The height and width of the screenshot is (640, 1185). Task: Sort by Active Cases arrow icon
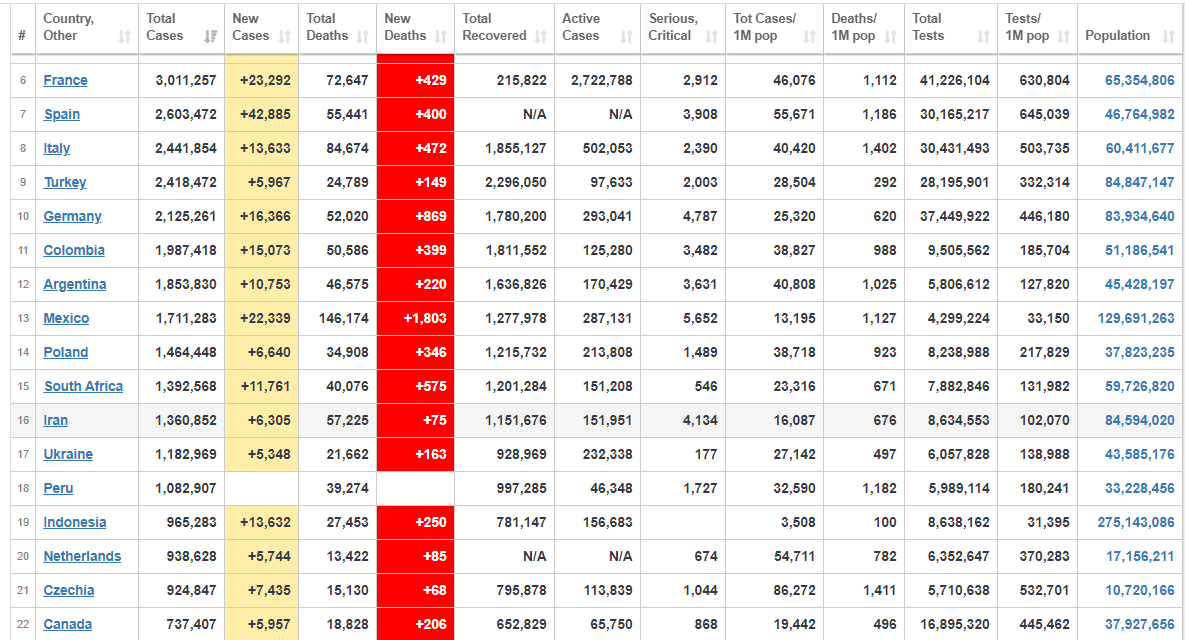tap(627, 36)
